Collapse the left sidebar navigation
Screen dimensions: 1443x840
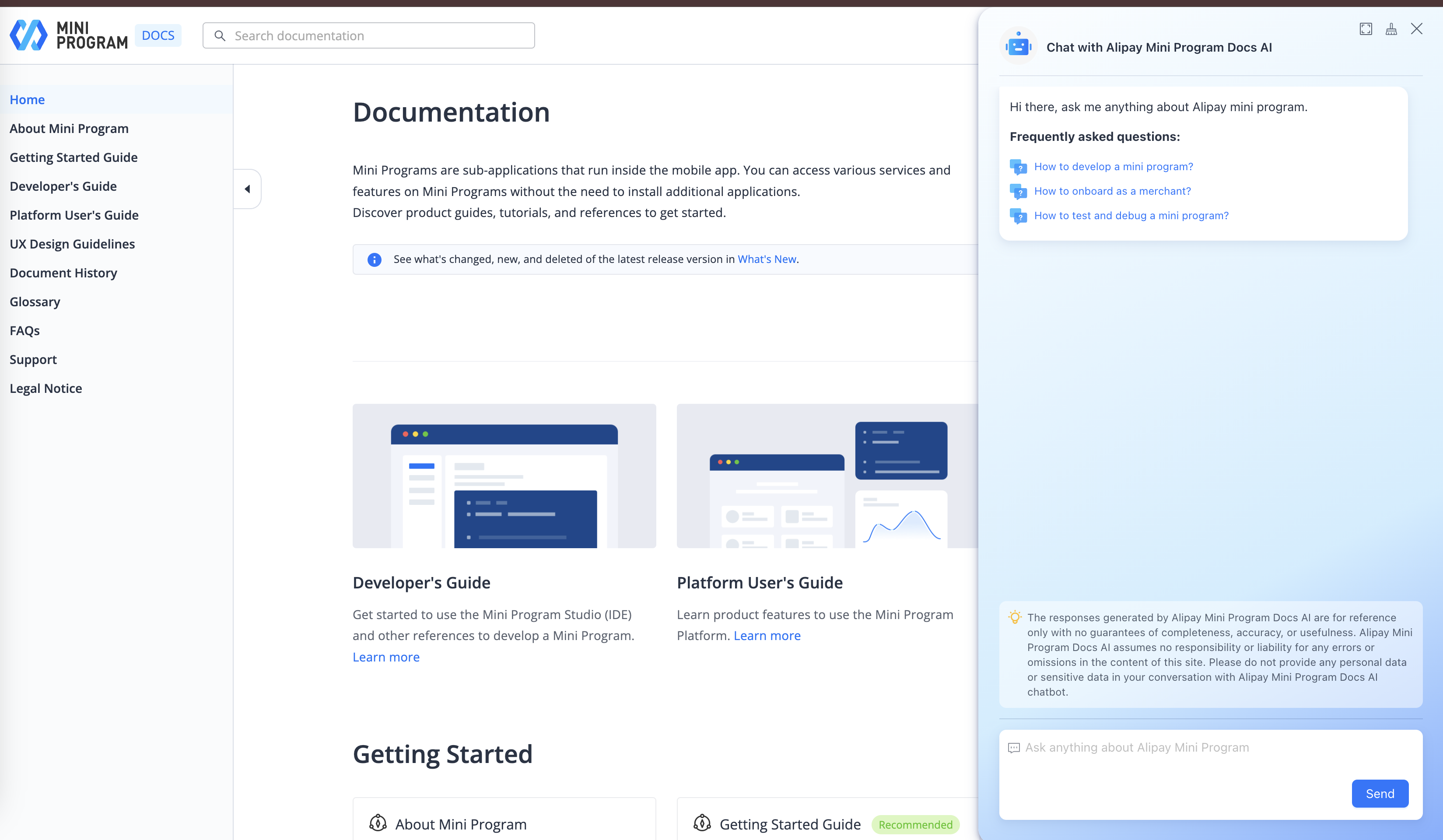(x=247, y=189)
